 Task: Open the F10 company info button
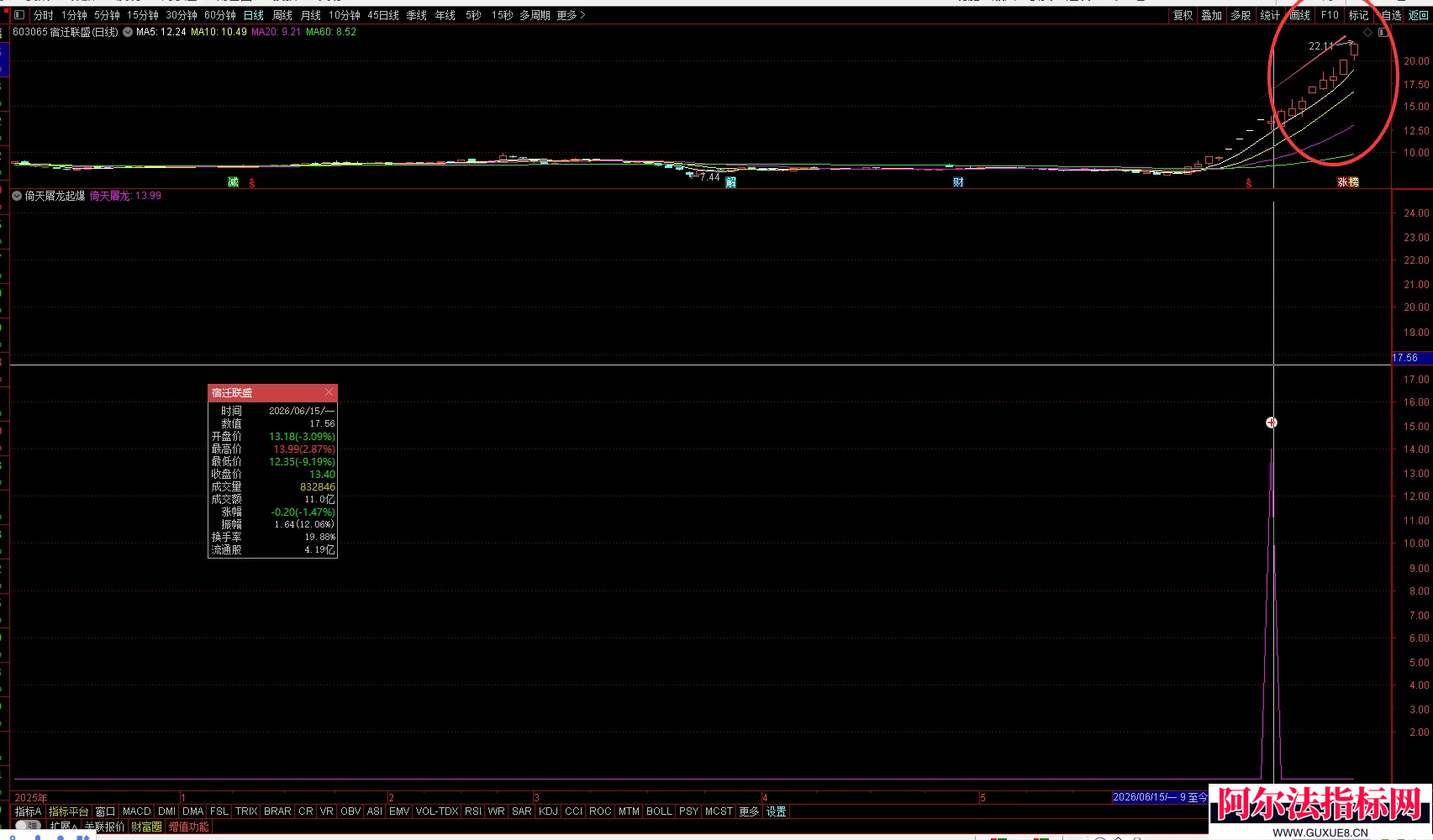coord(1330,15)
